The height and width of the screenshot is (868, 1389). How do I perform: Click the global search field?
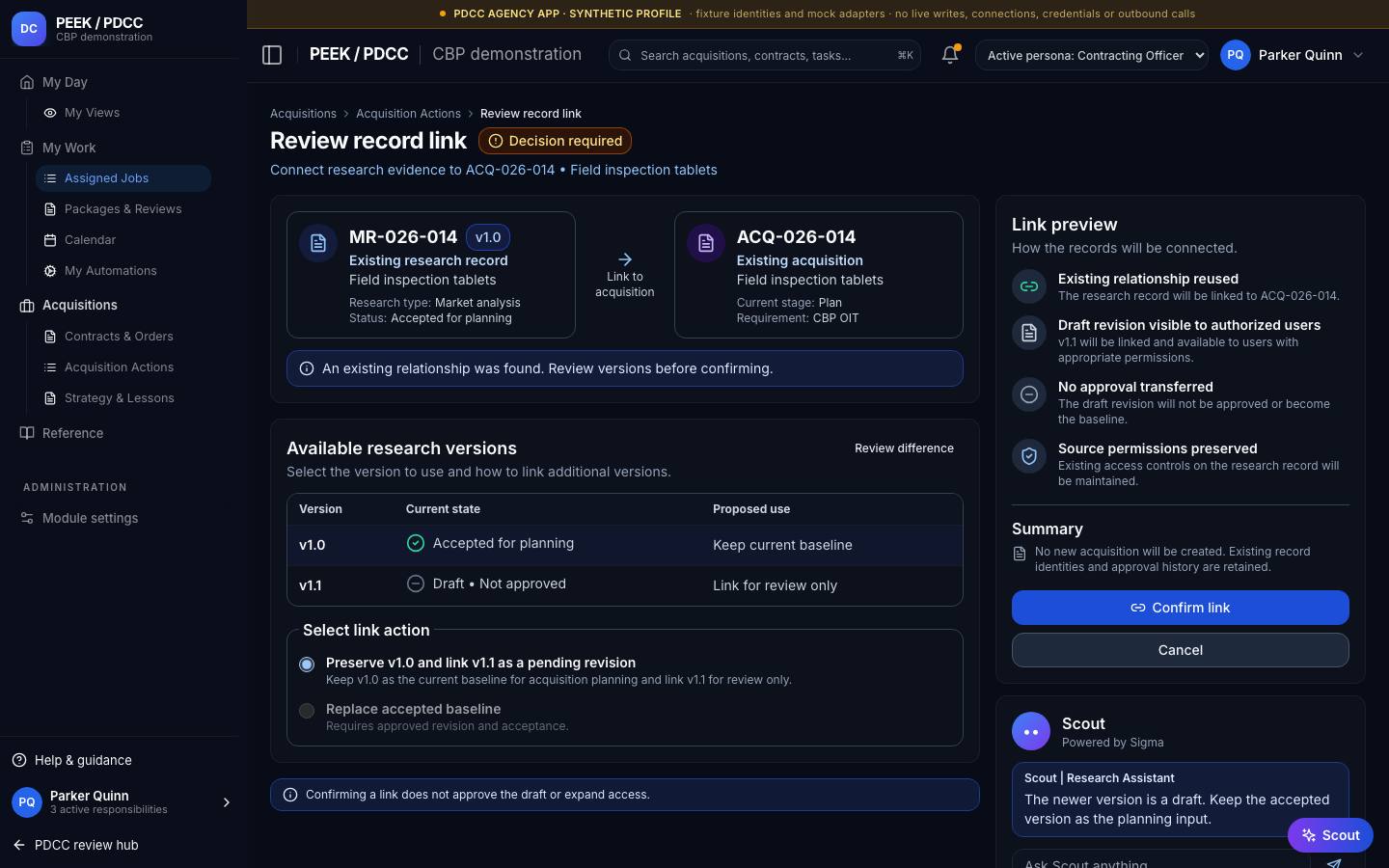(764, 55)
